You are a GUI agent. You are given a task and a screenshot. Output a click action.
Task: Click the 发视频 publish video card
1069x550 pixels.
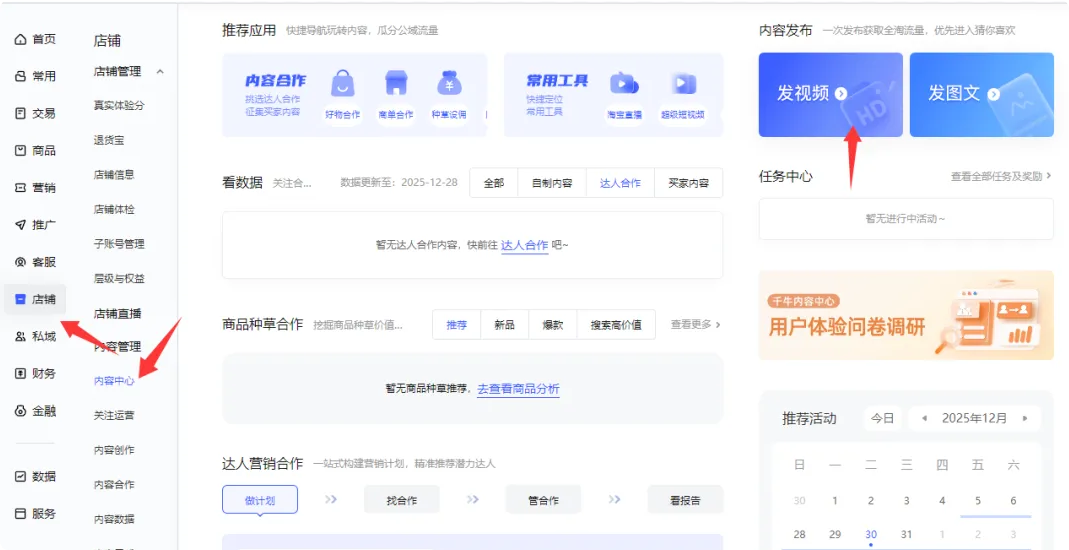click(x=830, y=95)
